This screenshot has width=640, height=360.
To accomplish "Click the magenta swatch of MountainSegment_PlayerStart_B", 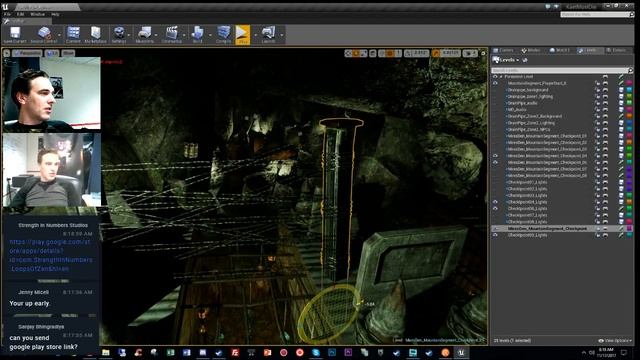I will pos(629,83).
